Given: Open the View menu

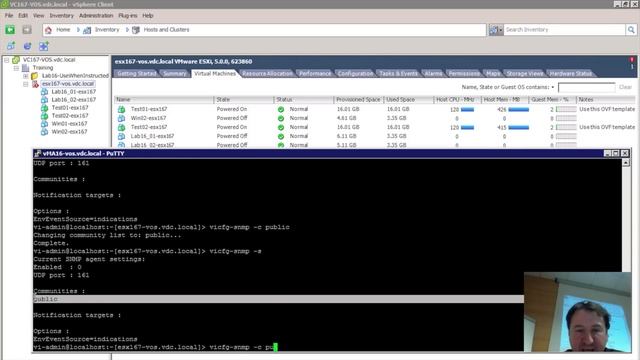Looking at the screenshot, I should (38, 16).
